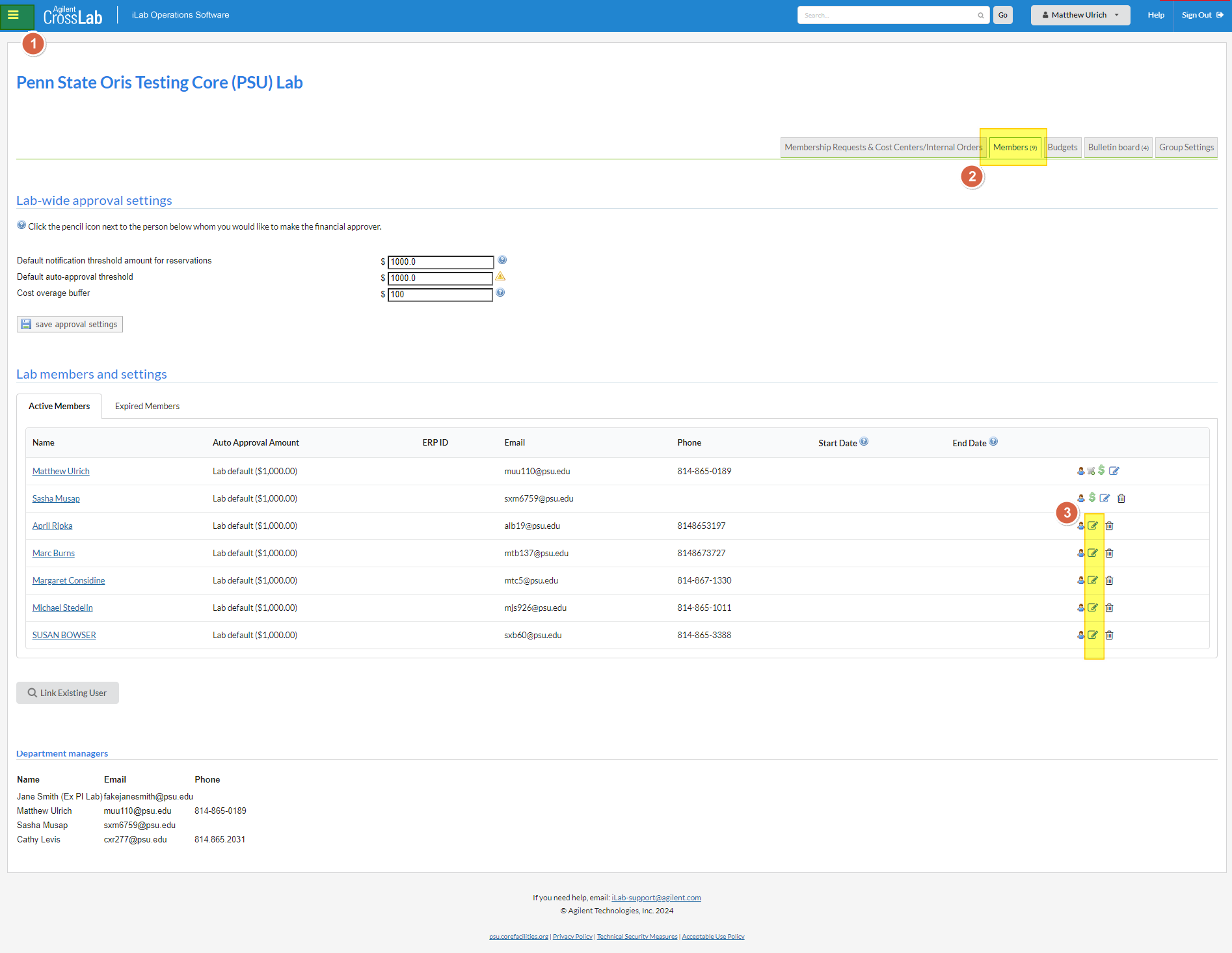Click the help icon next to End Date
Screen dimensions: 1232x953
coord(993,442)
